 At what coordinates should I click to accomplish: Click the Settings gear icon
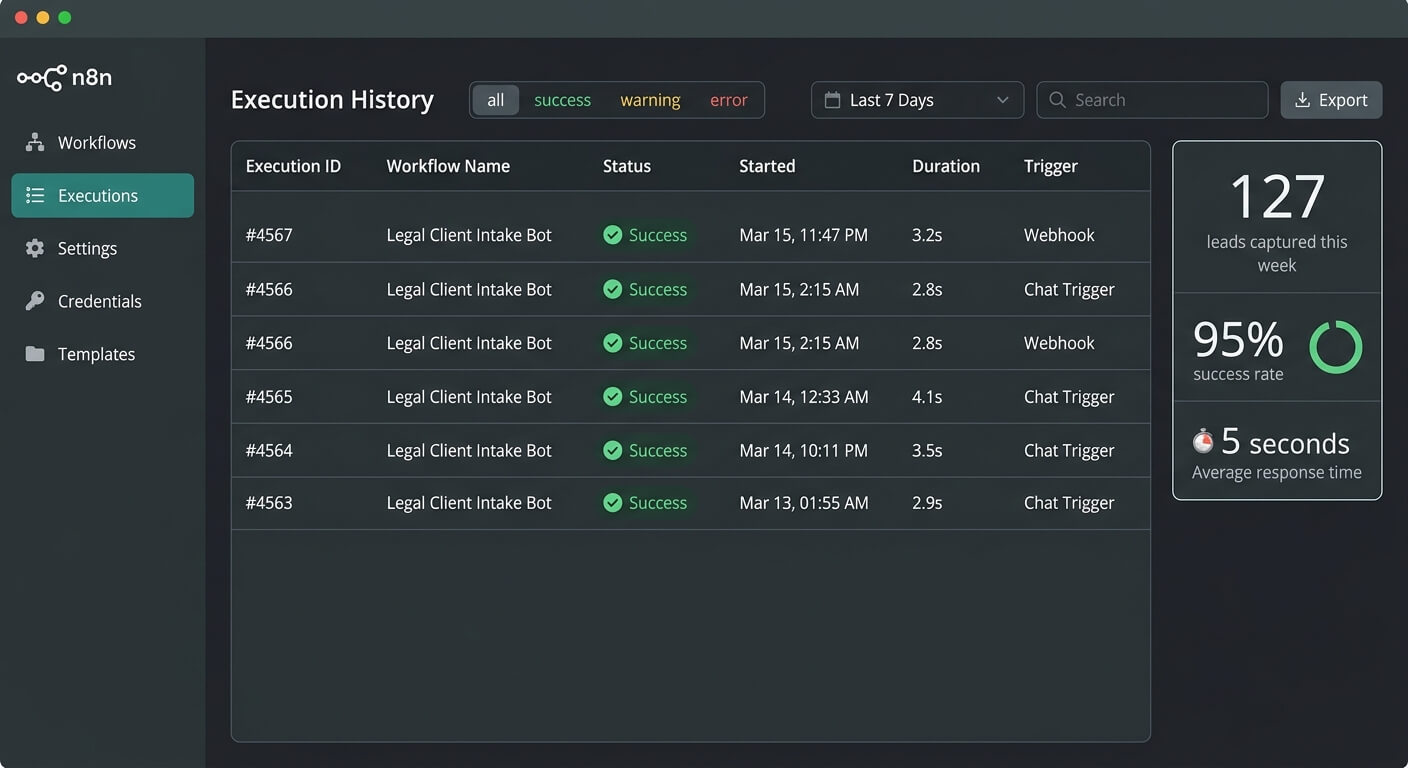click(x=35, y=248)
